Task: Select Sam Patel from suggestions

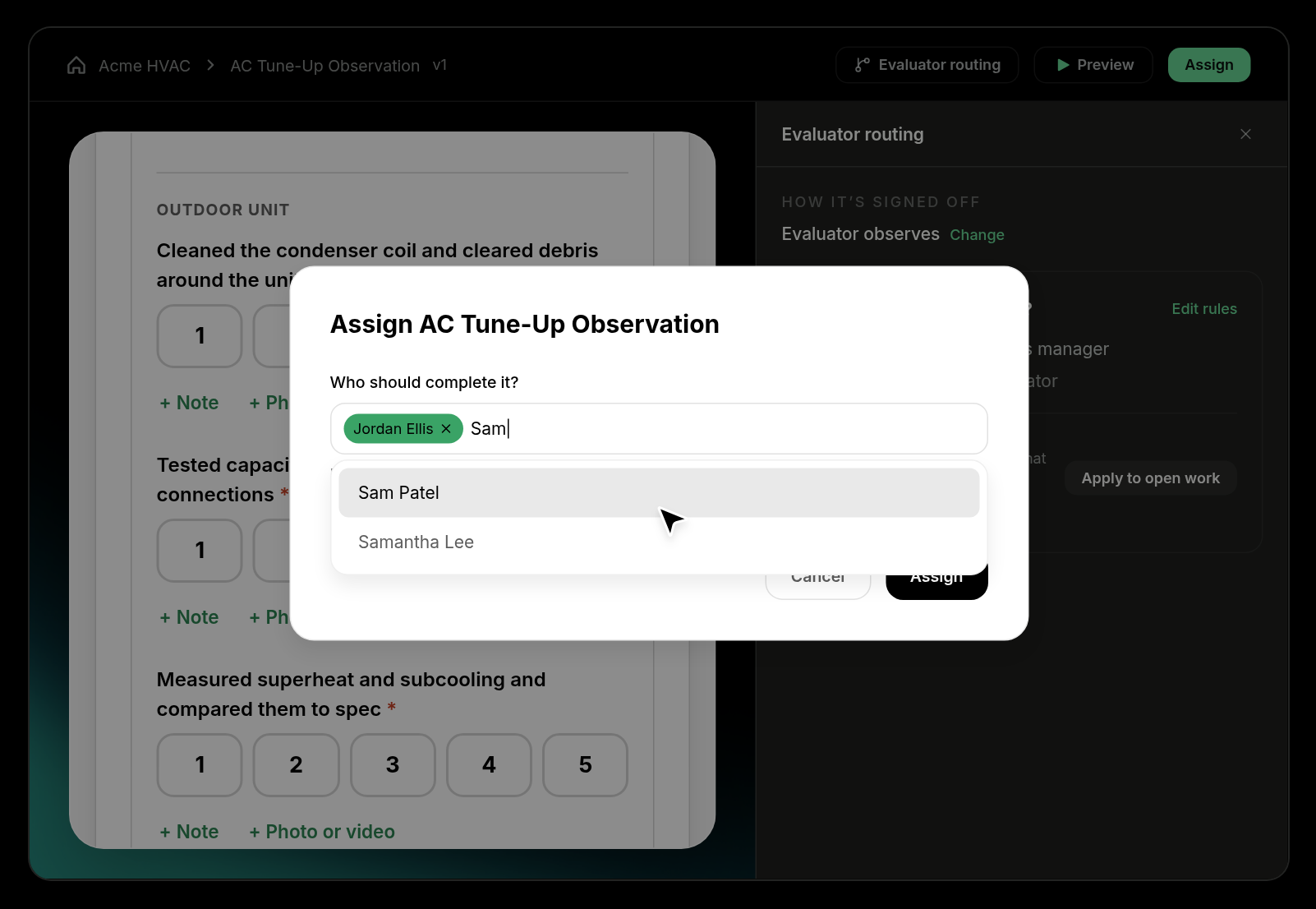Action: coord(659,492)
